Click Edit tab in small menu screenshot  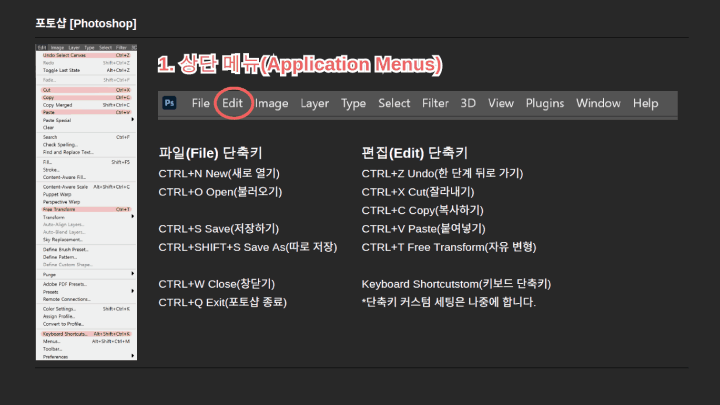point(42,47)
